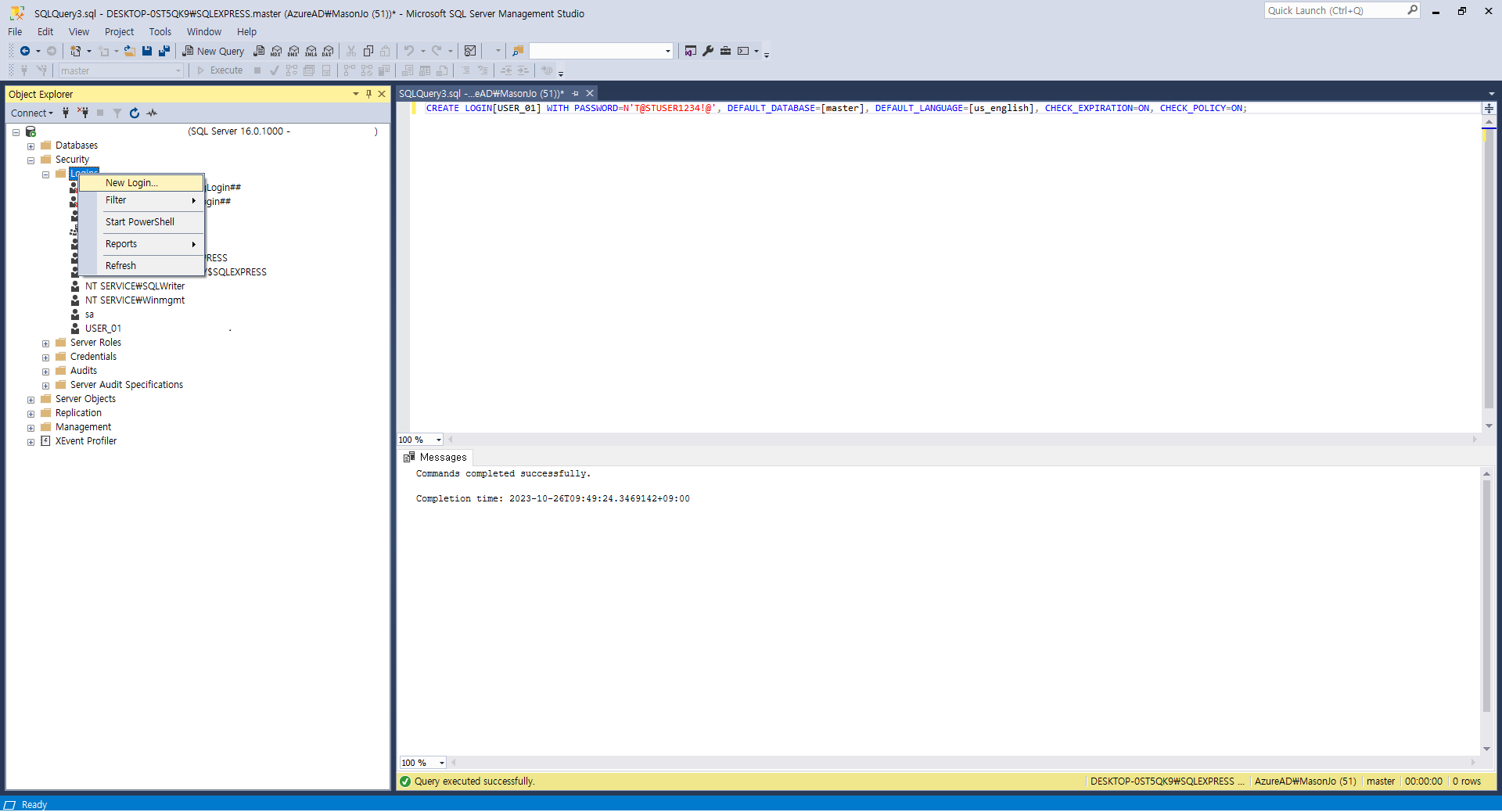Select the USER_01 login
The height and width of the screenshot is (812, 1502).
(103, 329)
